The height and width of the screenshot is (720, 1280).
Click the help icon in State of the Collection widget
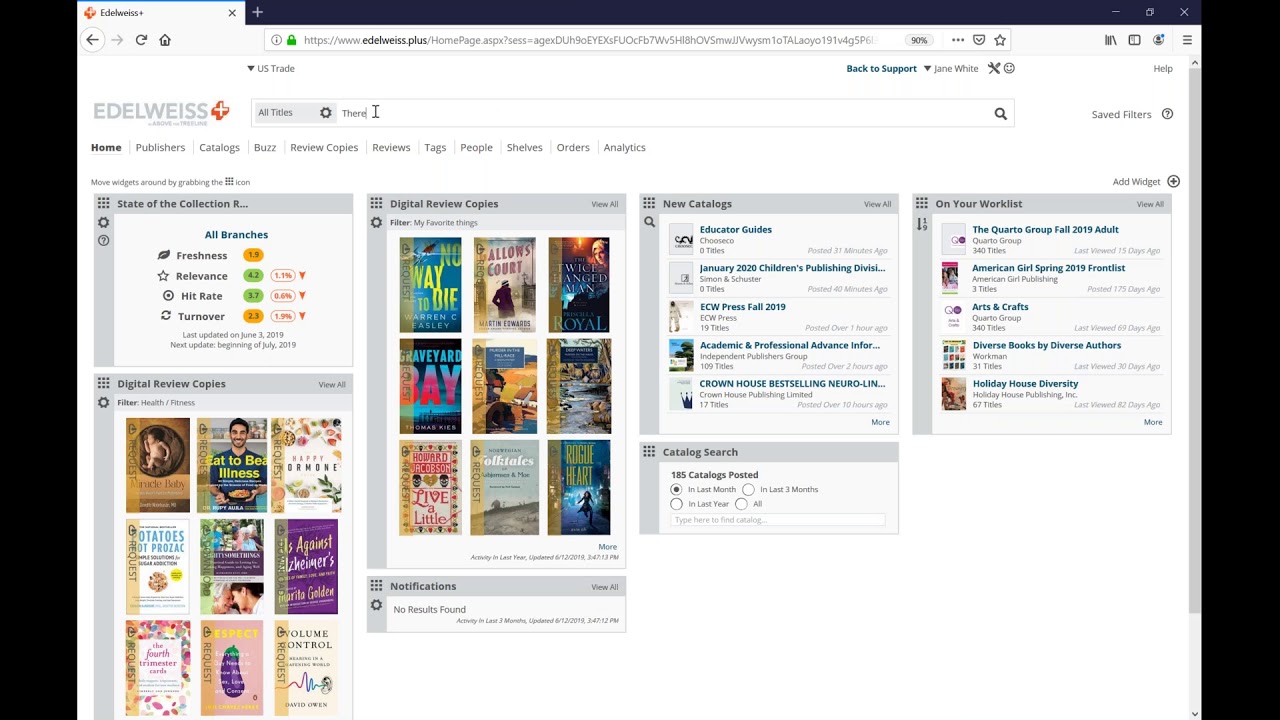pos(103,241)
